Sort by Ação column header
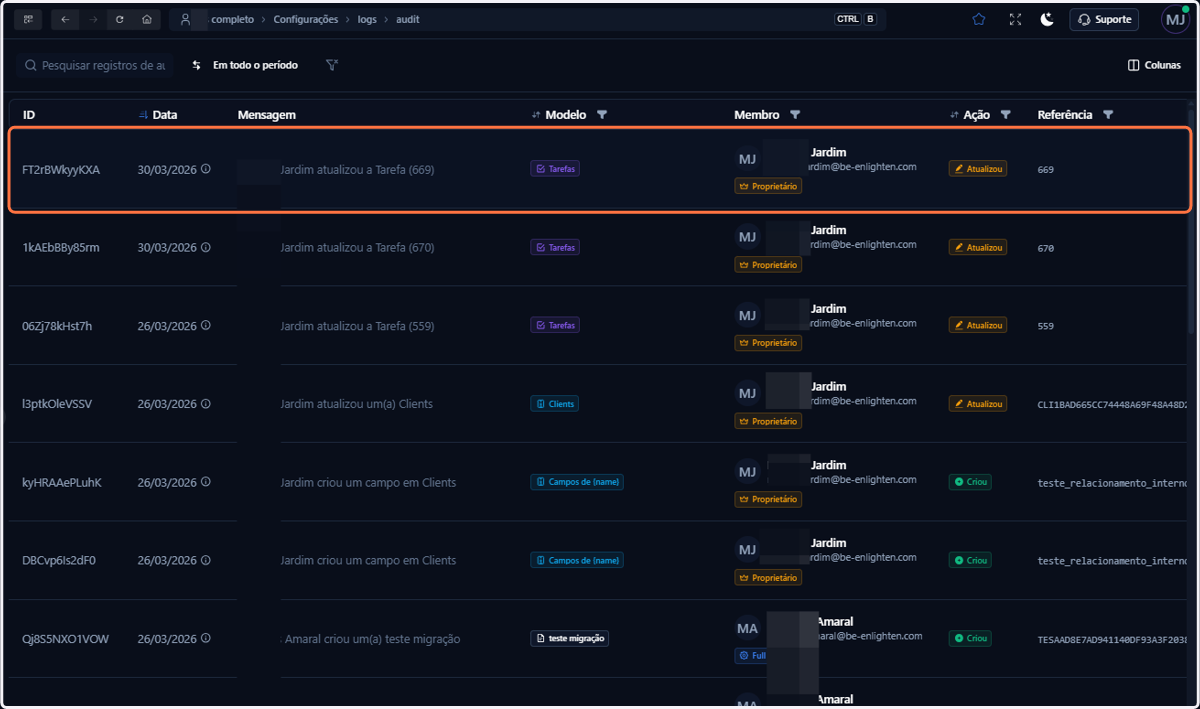Image resolution: width=1200 pixels, height=709 pixels. pyautogui.click(x=970, y=115)
